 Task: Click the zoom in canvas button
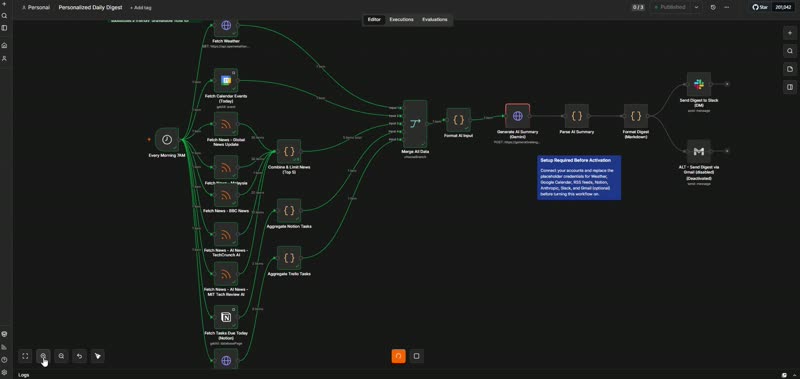(x=43, y=356)
